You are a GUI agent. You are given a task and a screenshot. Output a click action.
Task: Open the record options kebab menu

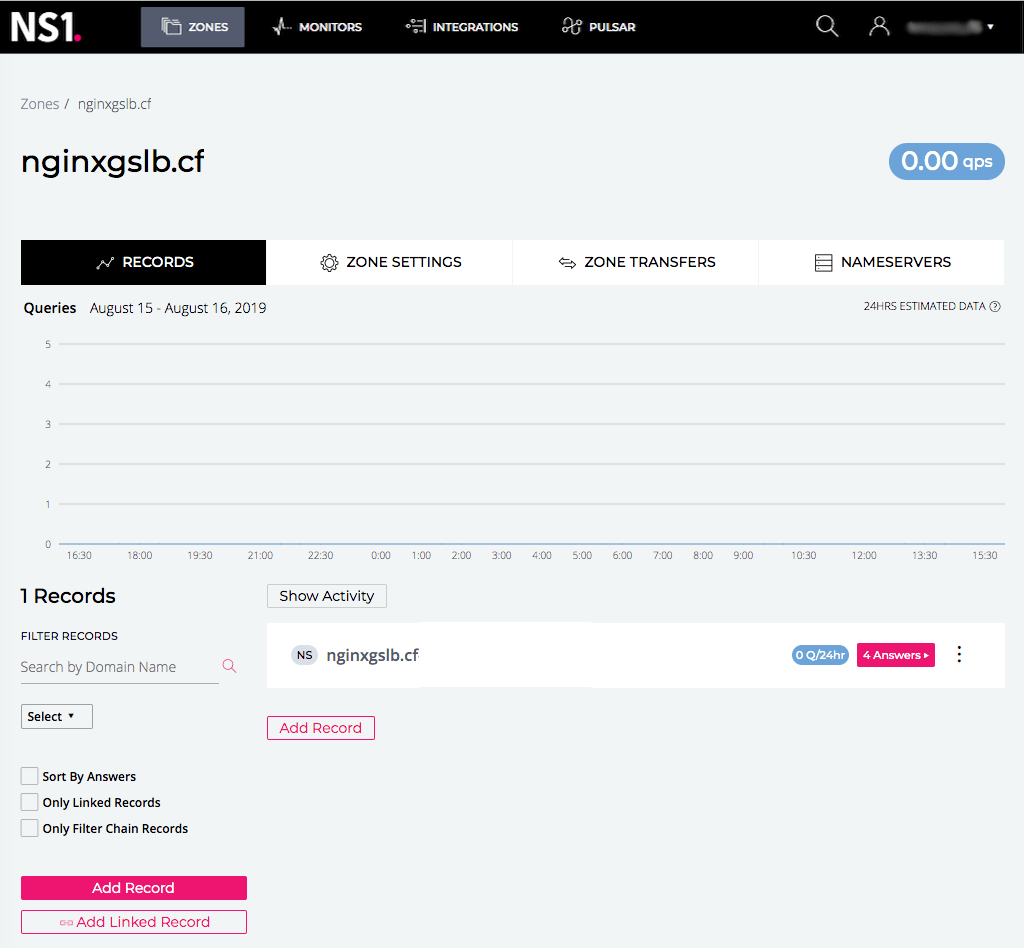coord(959,654)
